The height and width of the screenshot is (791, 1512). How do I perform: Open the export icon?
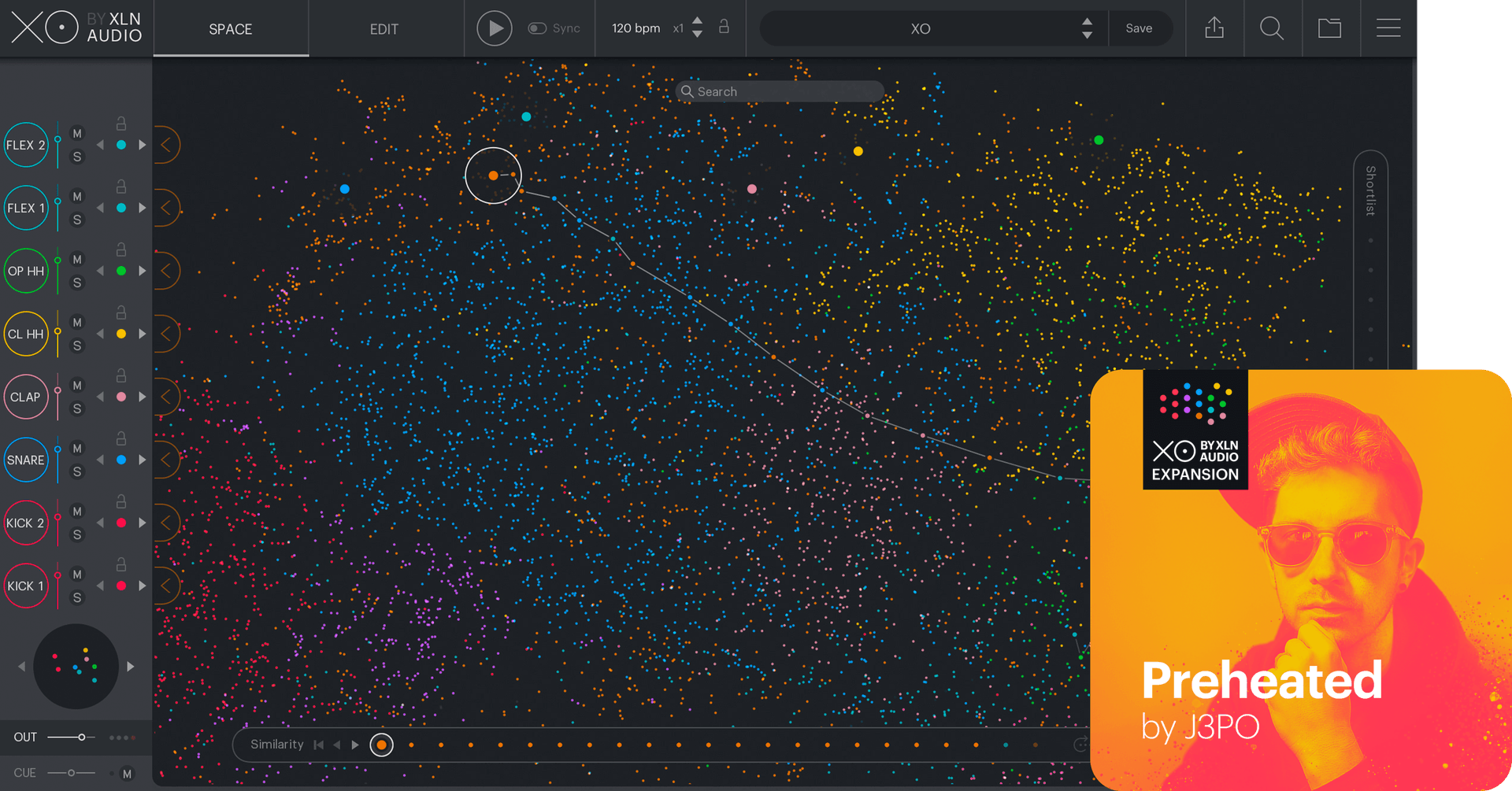pyautogui.click(x=1214, y=28)
